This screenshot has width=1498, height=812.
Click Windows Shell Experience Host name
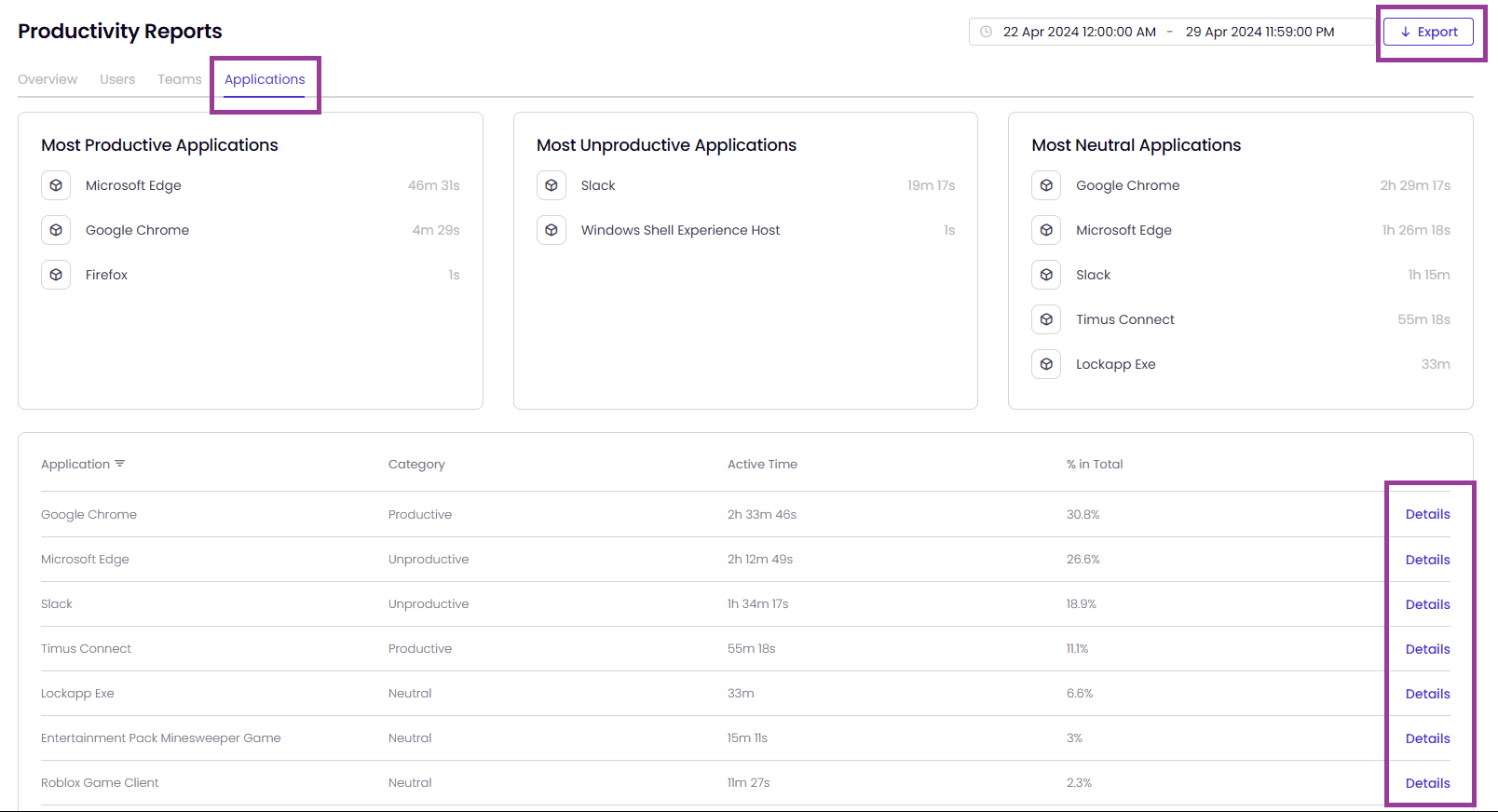tap(680, 230)
